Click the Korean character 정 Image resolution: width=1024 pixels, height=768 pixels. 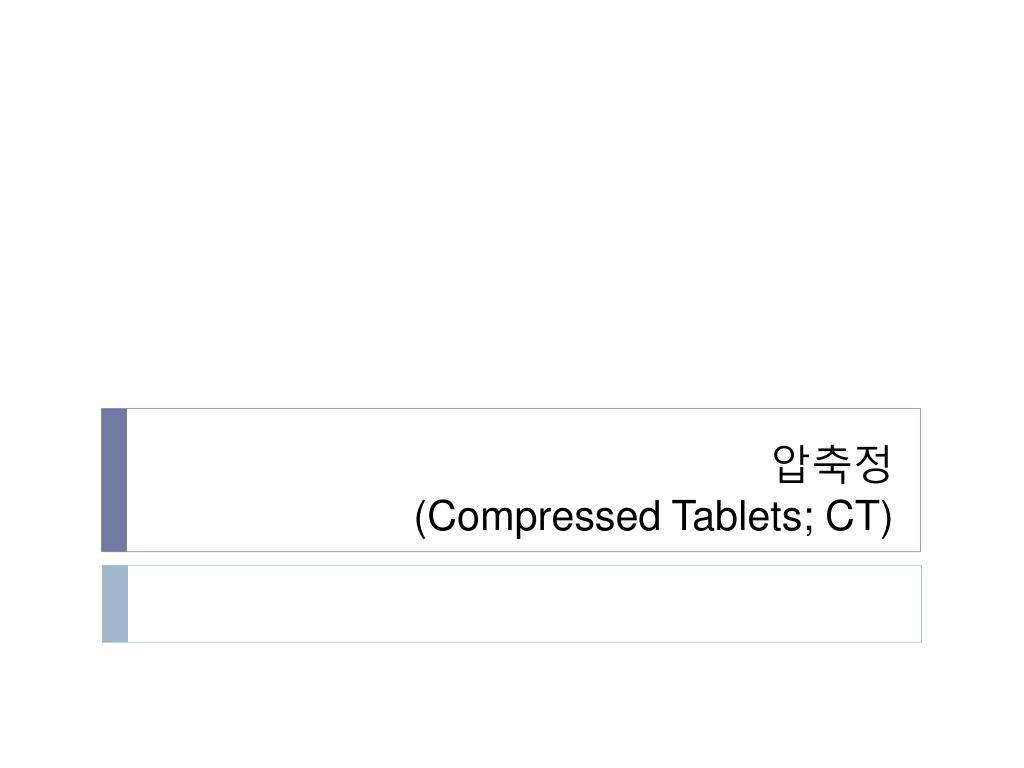(872, 464)
